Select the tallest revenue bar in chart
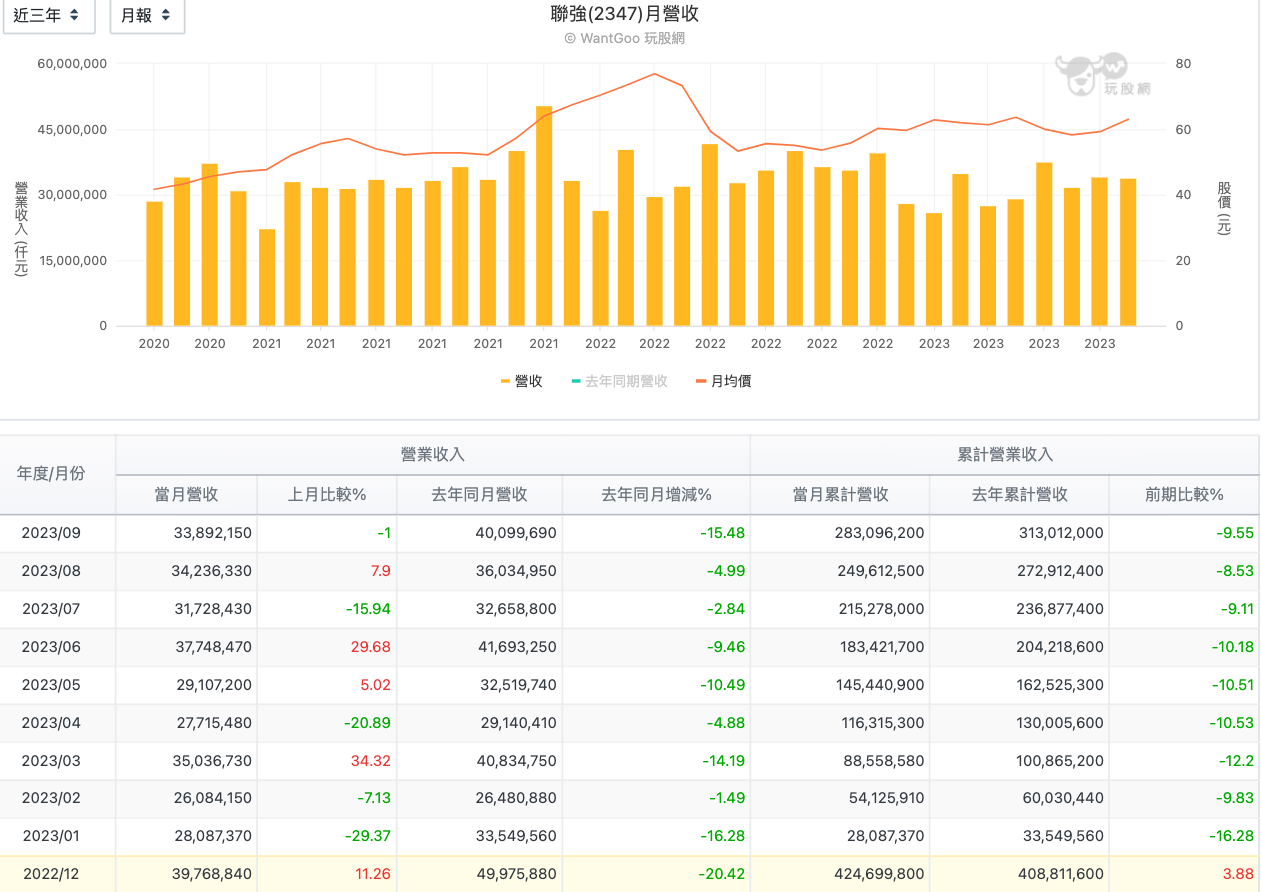 point(544,215)
